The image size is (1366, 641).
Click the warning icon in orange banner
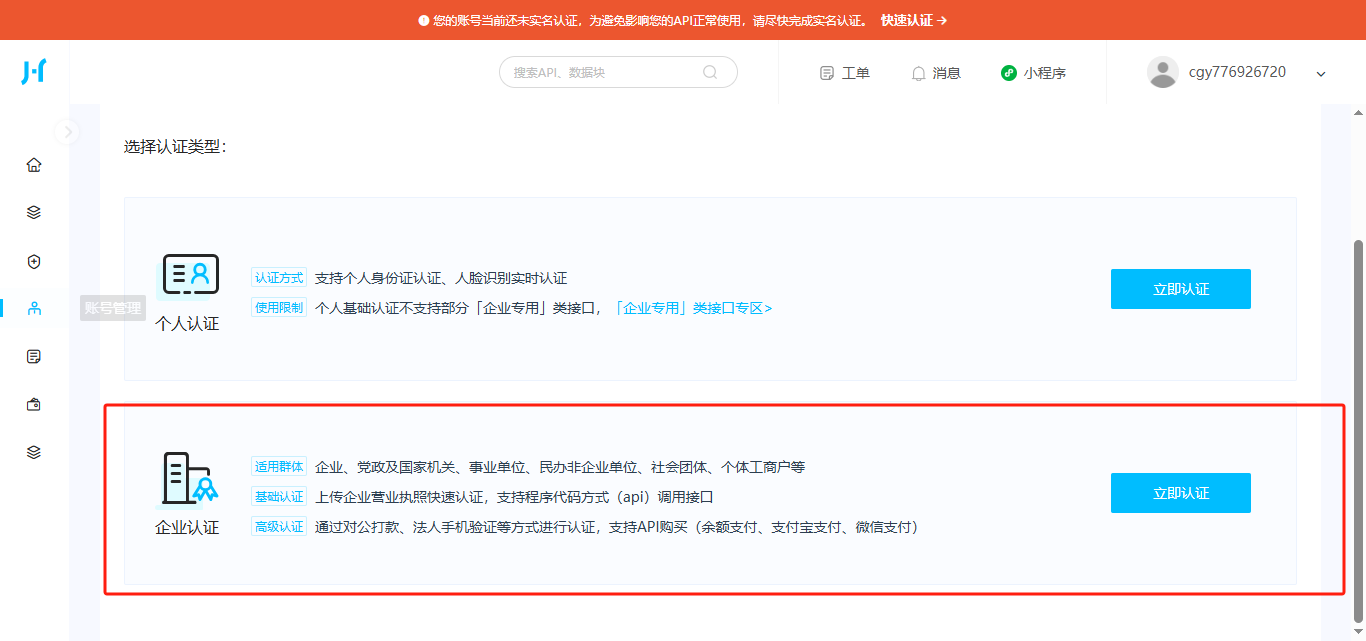point(424,20)
